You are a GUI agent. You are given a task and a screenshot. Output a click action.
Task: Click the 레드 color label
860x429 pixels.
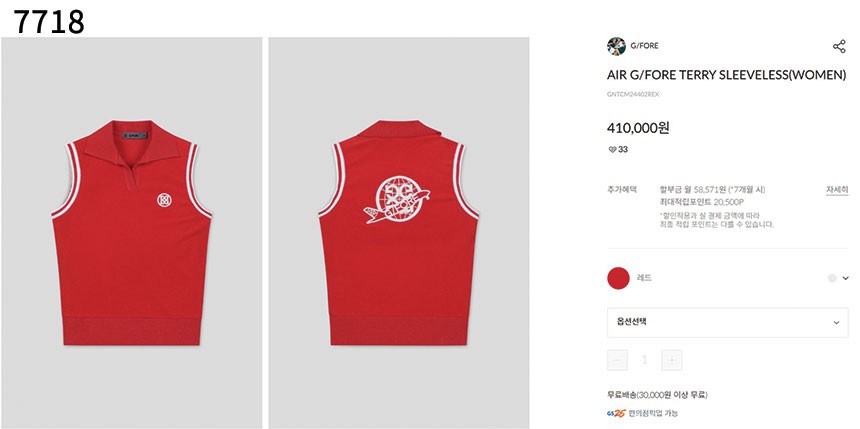click(644, 278)
